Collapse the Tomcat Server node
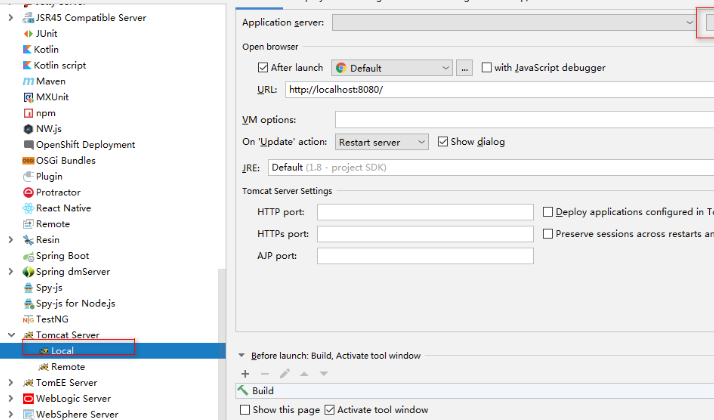714x420 pixels. 11,335
